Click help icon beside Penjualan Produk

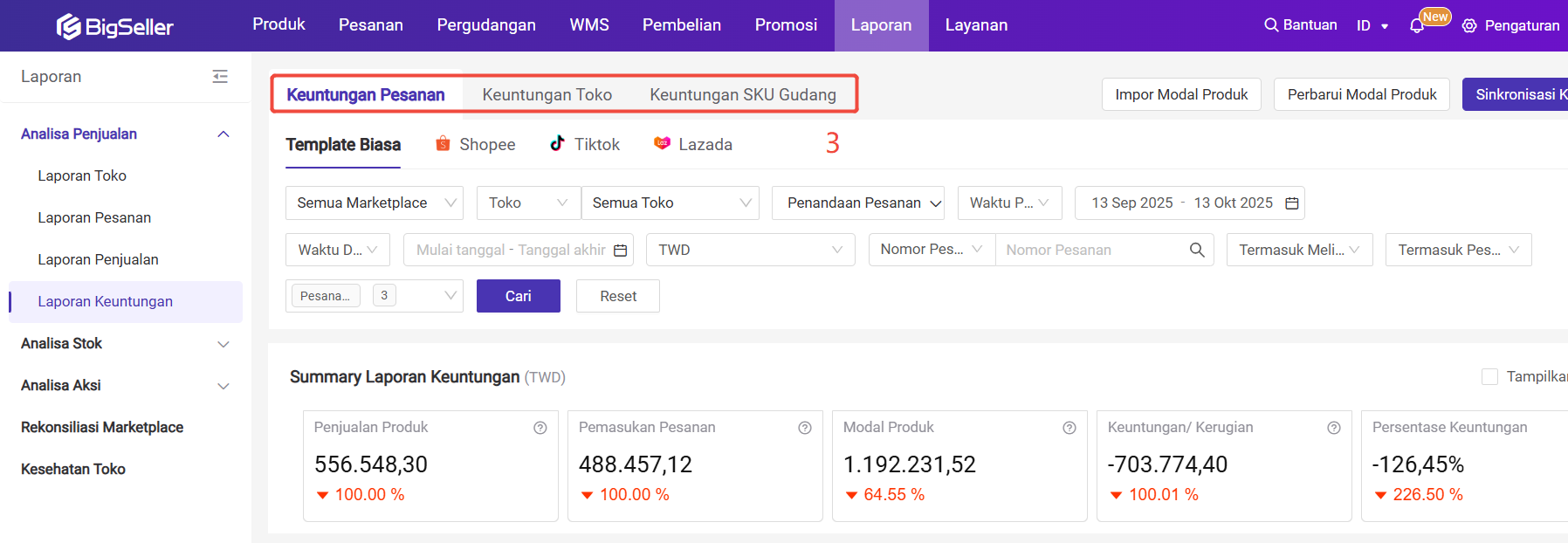540,428
